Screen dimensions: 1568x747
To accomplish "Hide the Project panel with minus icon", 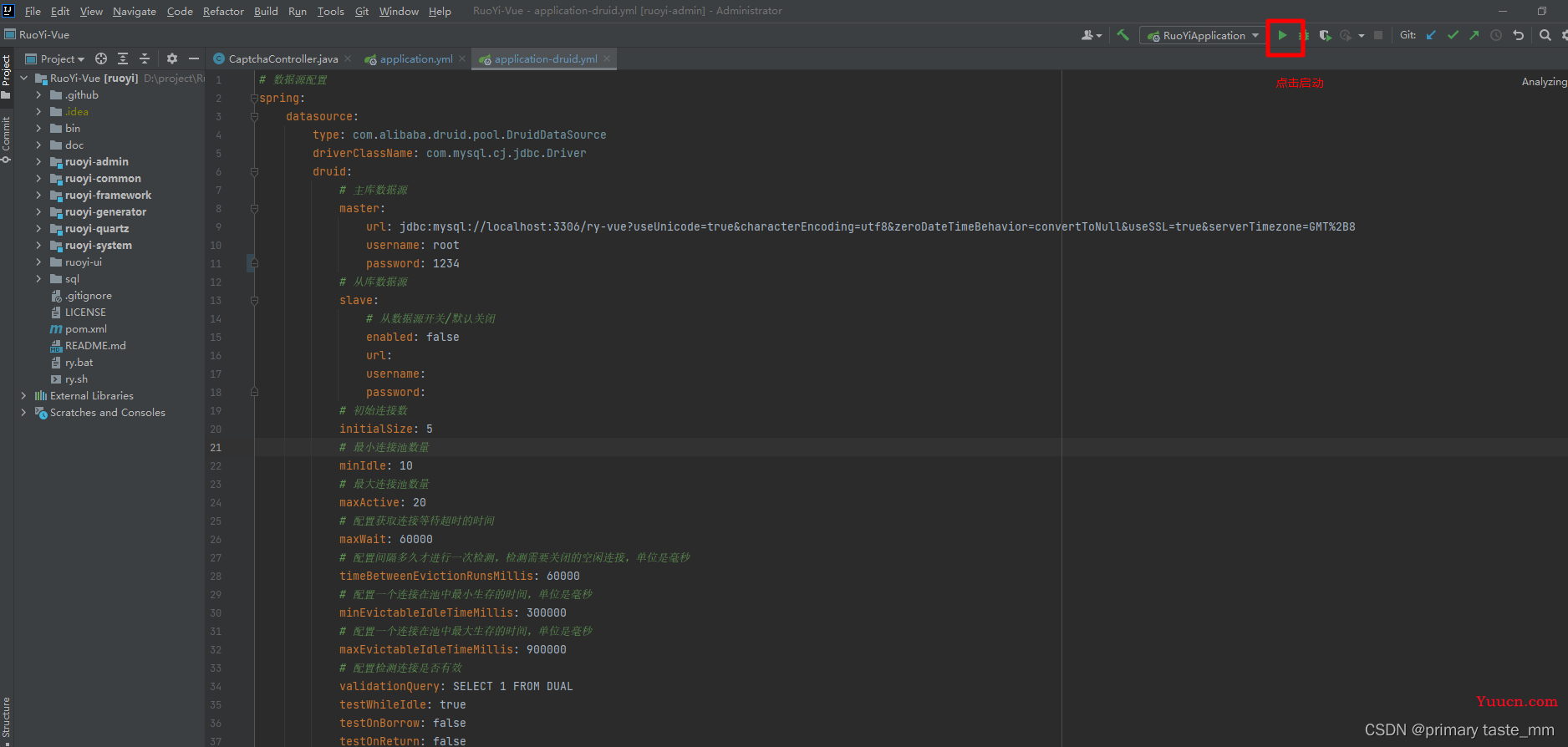I will coord(194,58).
